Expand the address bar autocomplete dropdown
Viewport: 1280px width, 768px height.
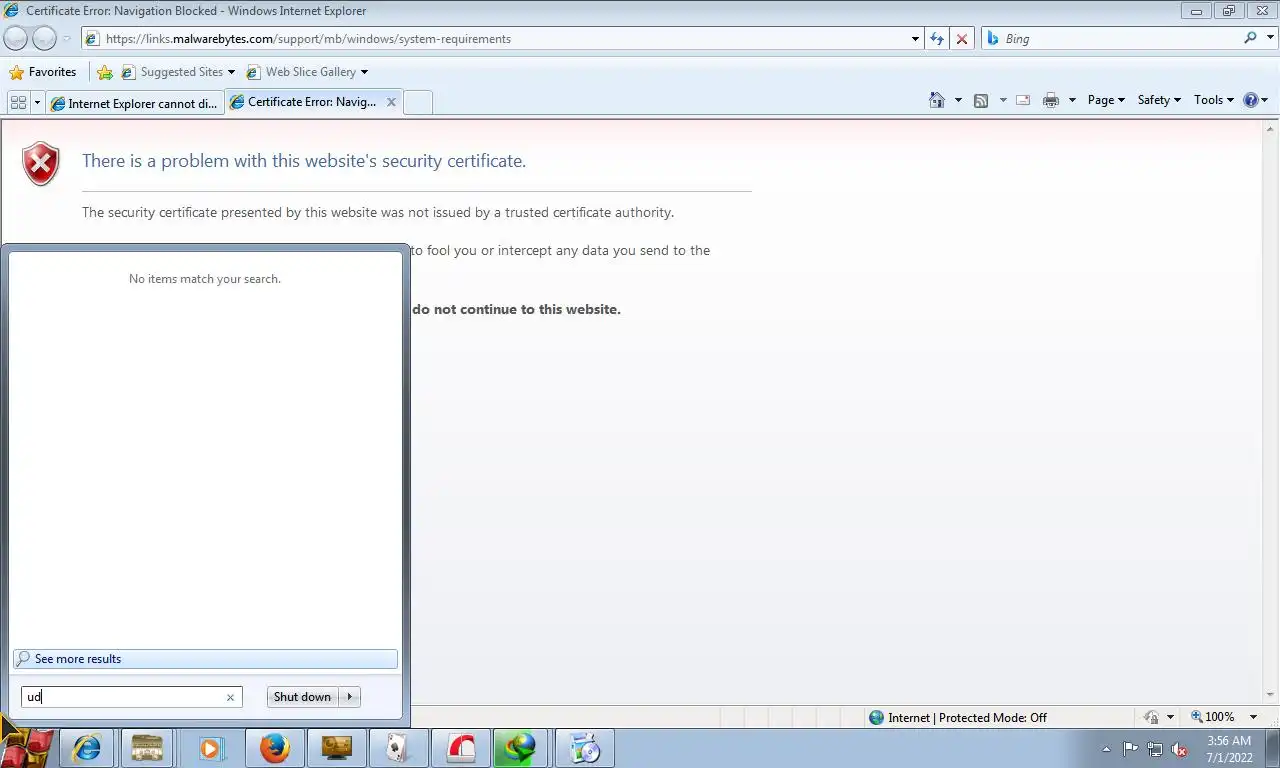[915, 39]
